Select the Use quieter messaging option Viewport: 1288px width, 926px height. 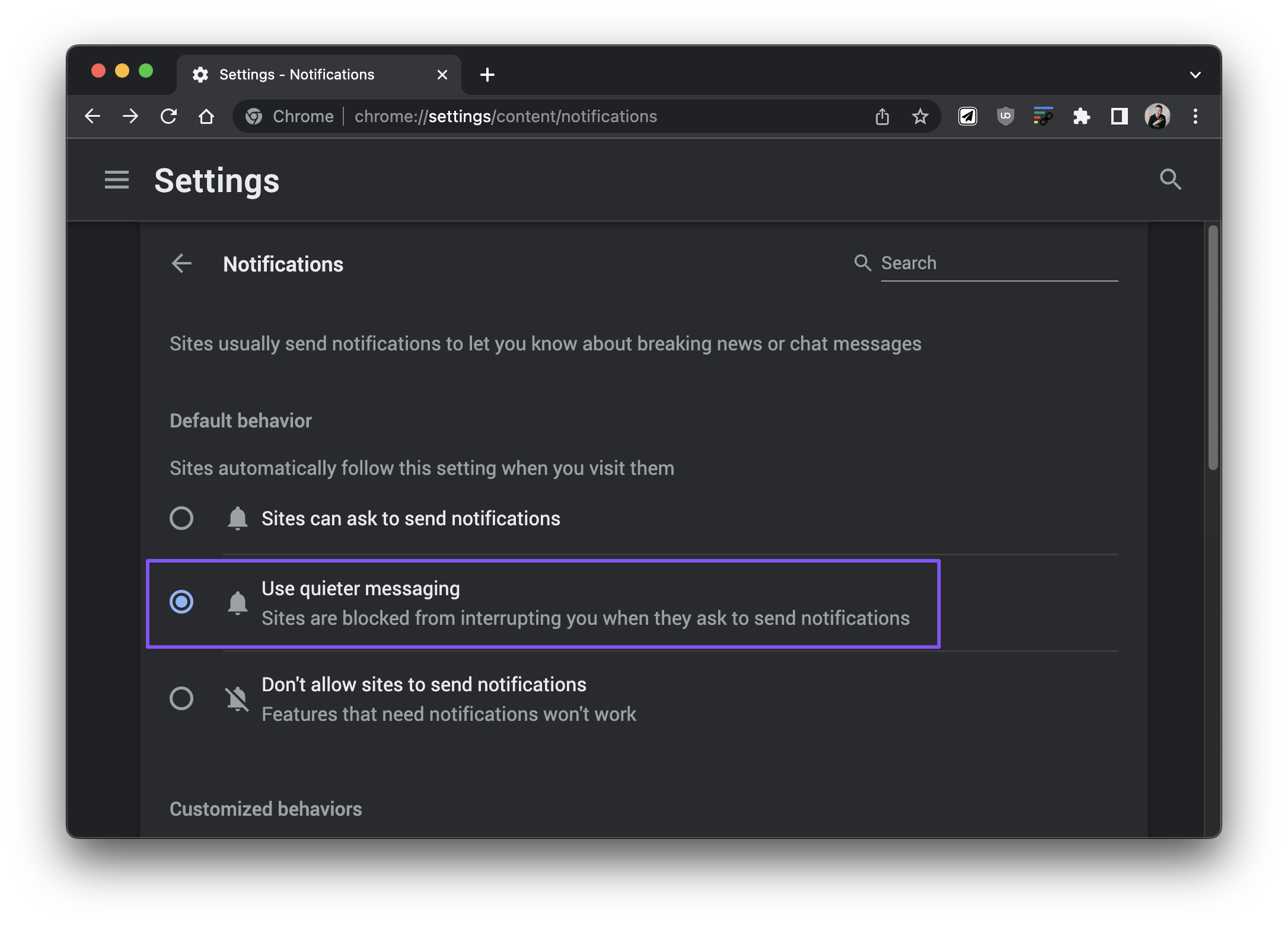181,602
